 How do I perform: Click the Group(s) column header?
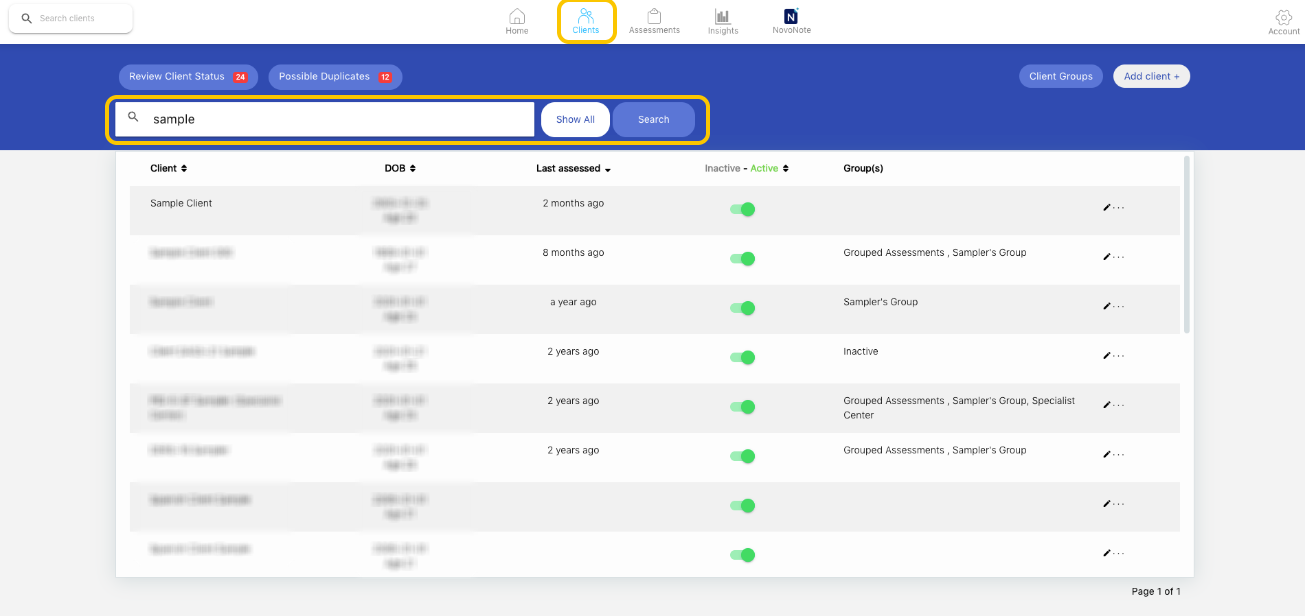coord(863,168)
